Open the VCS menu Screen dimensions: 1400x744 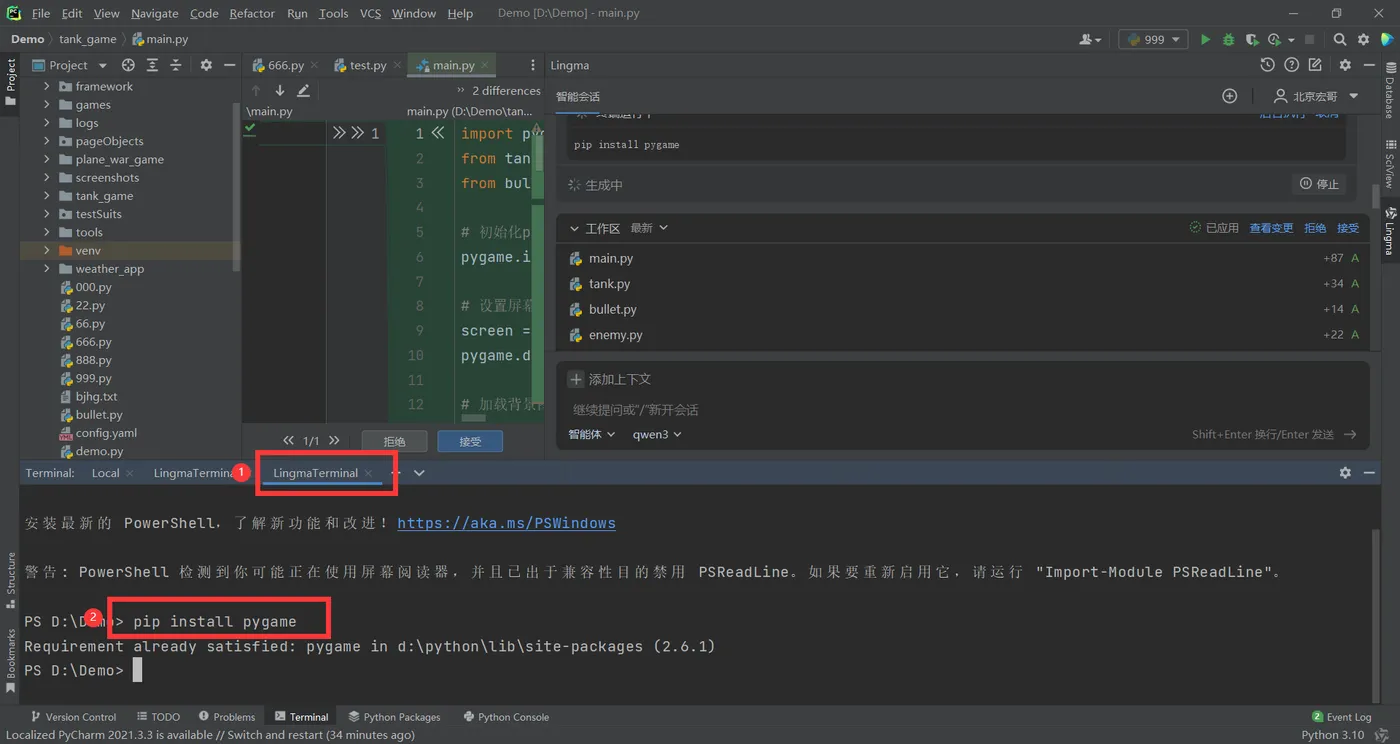(x=370, y=13)
